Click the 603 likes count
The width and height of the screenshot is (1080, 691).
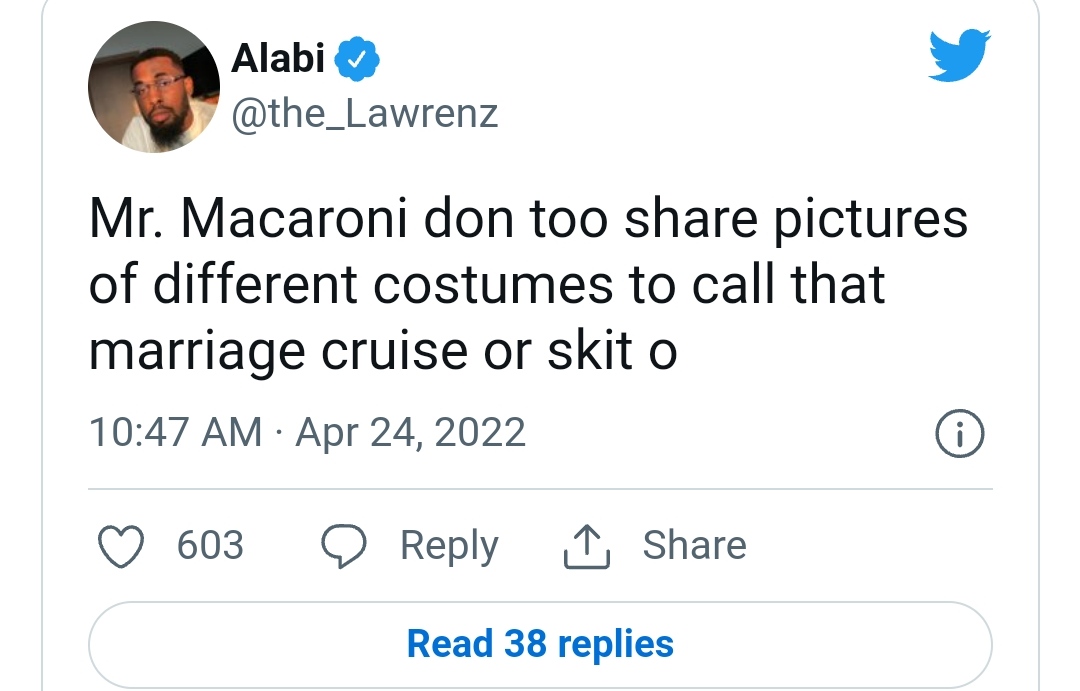tap(210, 546)
